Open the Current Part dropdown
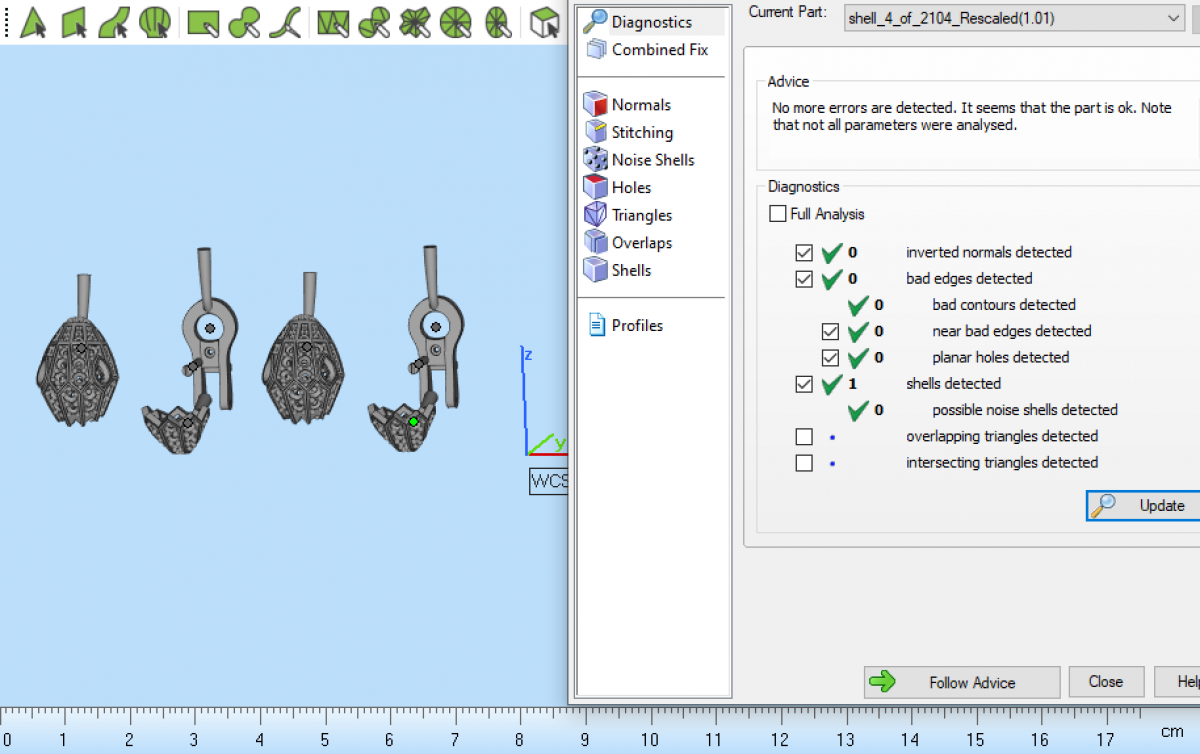The height and width of the screenshot is (754, 1200). [1173, 18]
